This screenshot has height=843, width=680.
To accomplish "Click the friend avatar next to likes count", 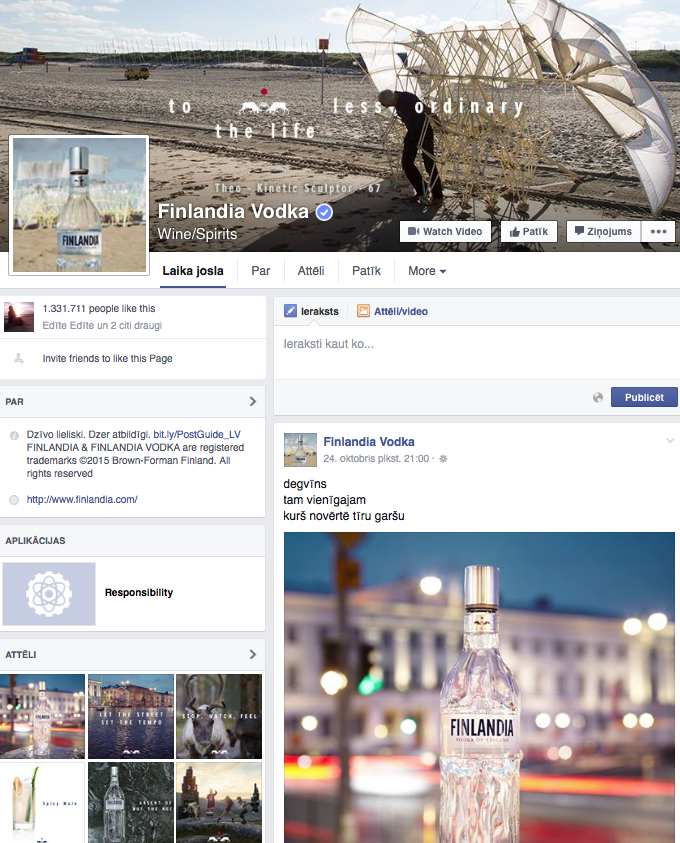I will (x=19, y=317).
